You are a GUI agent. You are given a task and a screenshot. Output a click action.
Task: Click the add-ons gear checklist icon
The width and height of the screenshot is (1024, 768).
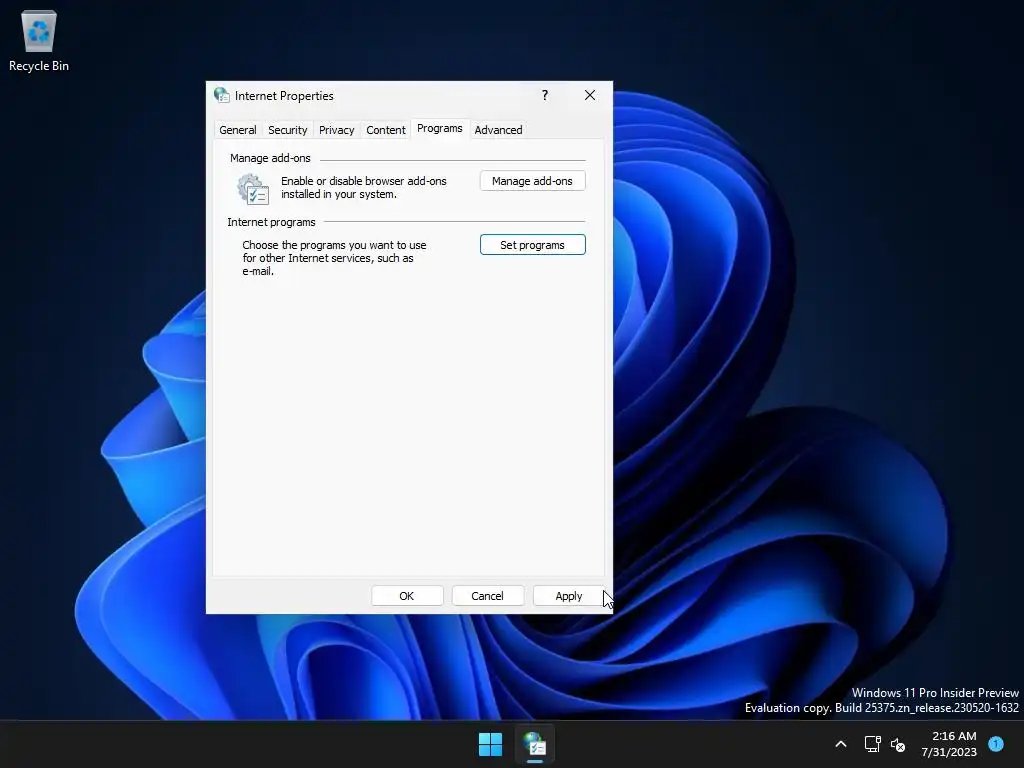point(253,189)
